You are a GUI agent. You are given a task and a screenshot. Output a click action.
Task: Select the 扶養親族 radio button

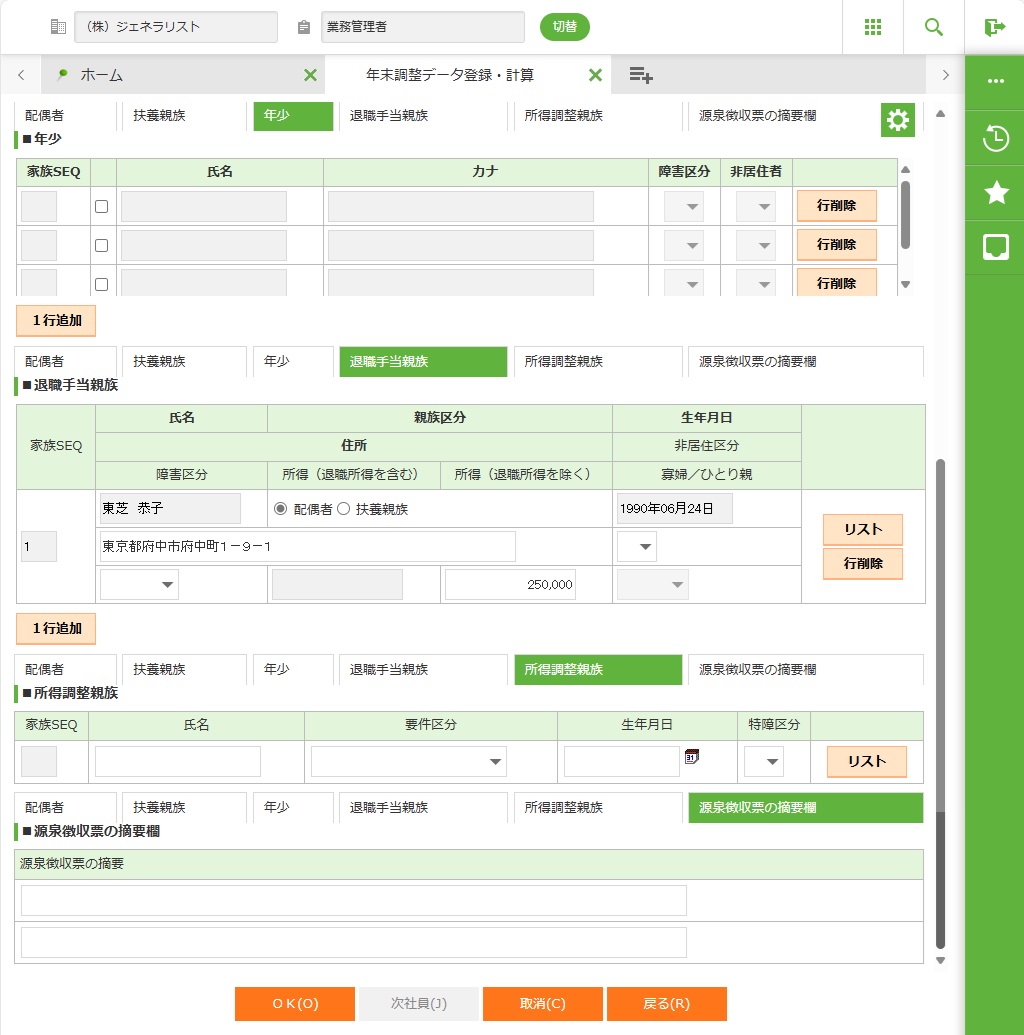[344, 509]
